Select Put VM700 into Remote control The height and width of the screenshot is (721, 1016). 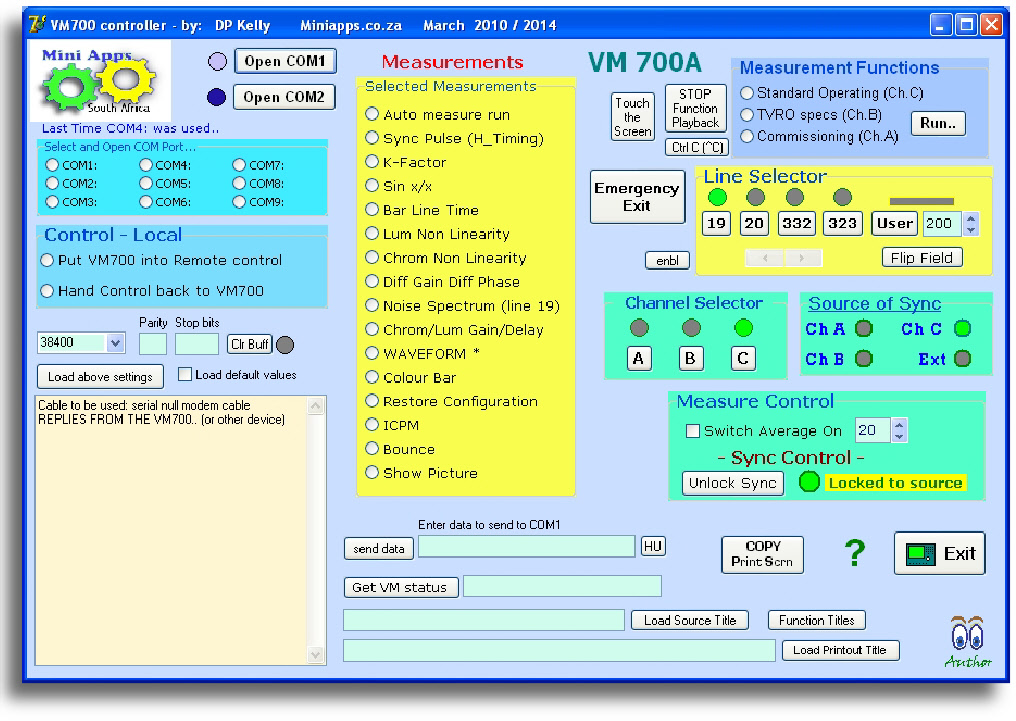[x=45, y=259]
